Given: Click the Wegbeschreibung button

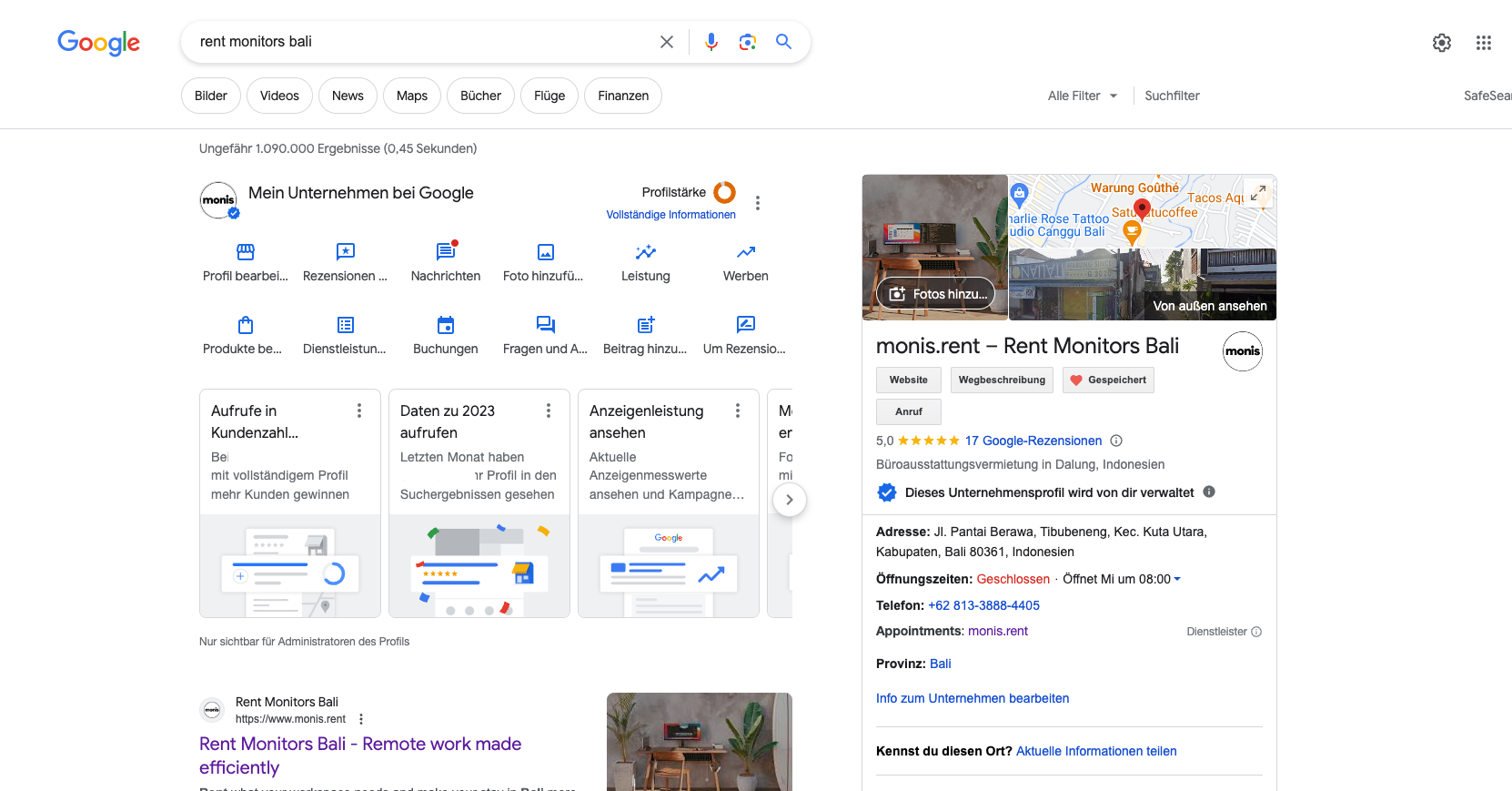Looking at the screenshot, I should point(1002,380).
